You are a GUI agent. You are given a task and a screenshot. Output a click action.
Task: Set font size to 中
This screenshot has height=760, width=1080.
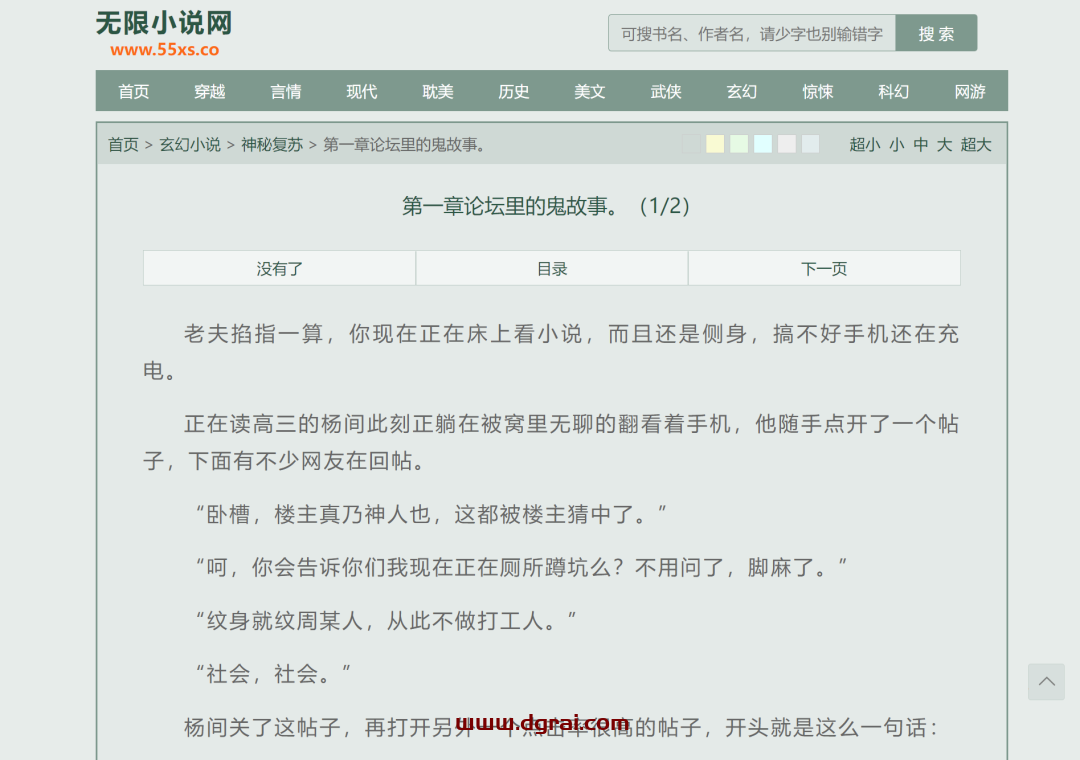[920, 145]
